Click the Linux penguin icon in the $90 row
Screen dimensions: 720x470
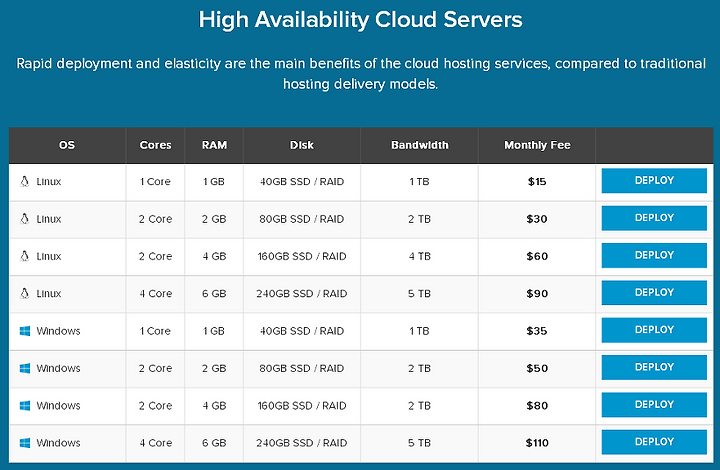click(25, 293)
